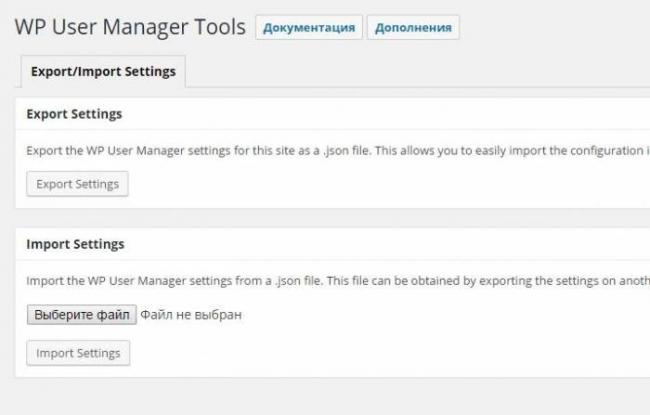Screen dimensions: 650x415
Task: Select the WP User Manager Tools heading
Action: [130, 27]
